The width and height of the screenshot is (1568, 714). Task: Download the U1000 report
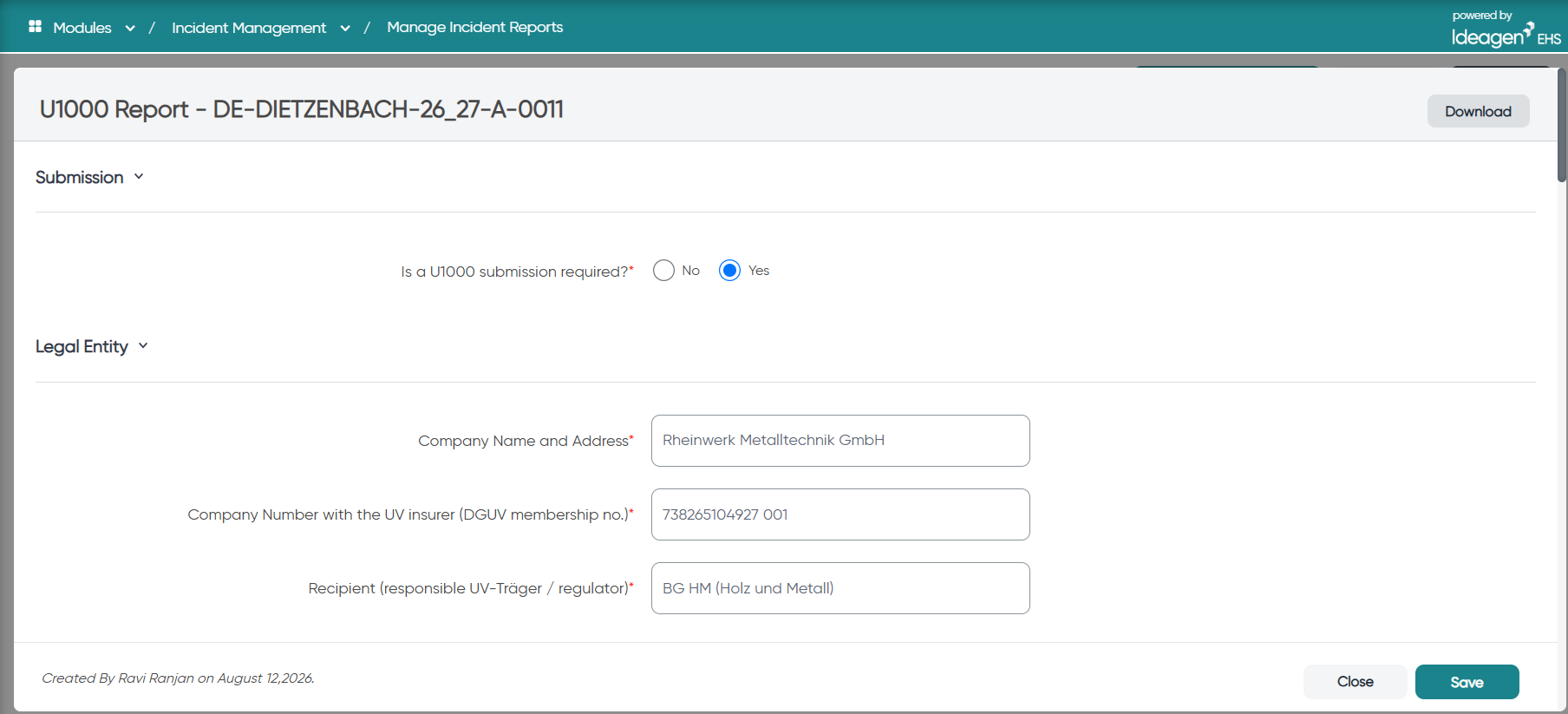(x=1478, y=111)
